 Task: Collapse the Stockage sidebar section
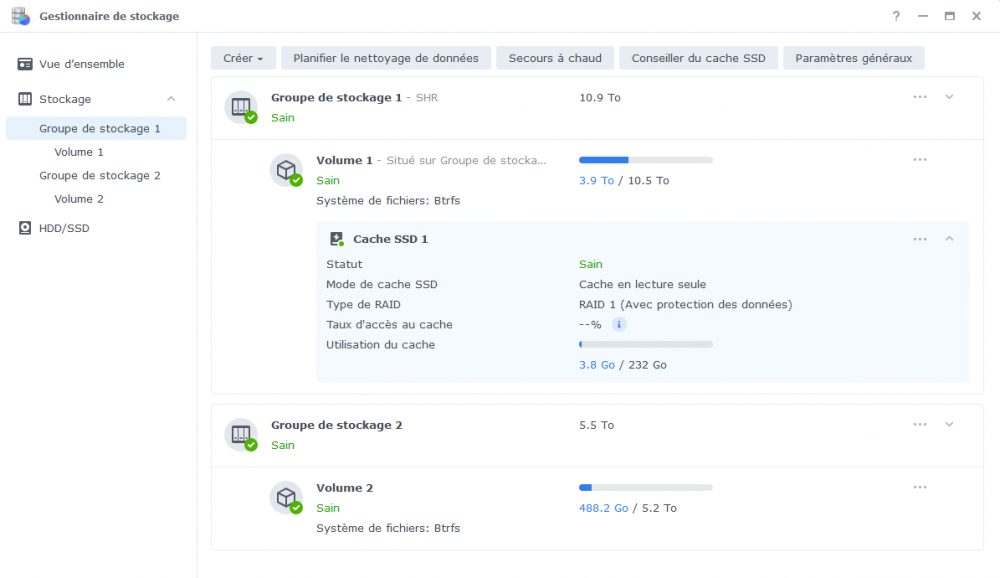[171, 99]
